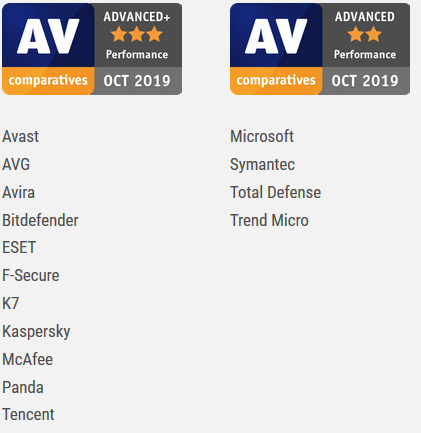Choose ESET from the list
Image resolution: width=421 pixels, height=433 pixels.
(x=19, y=248)
